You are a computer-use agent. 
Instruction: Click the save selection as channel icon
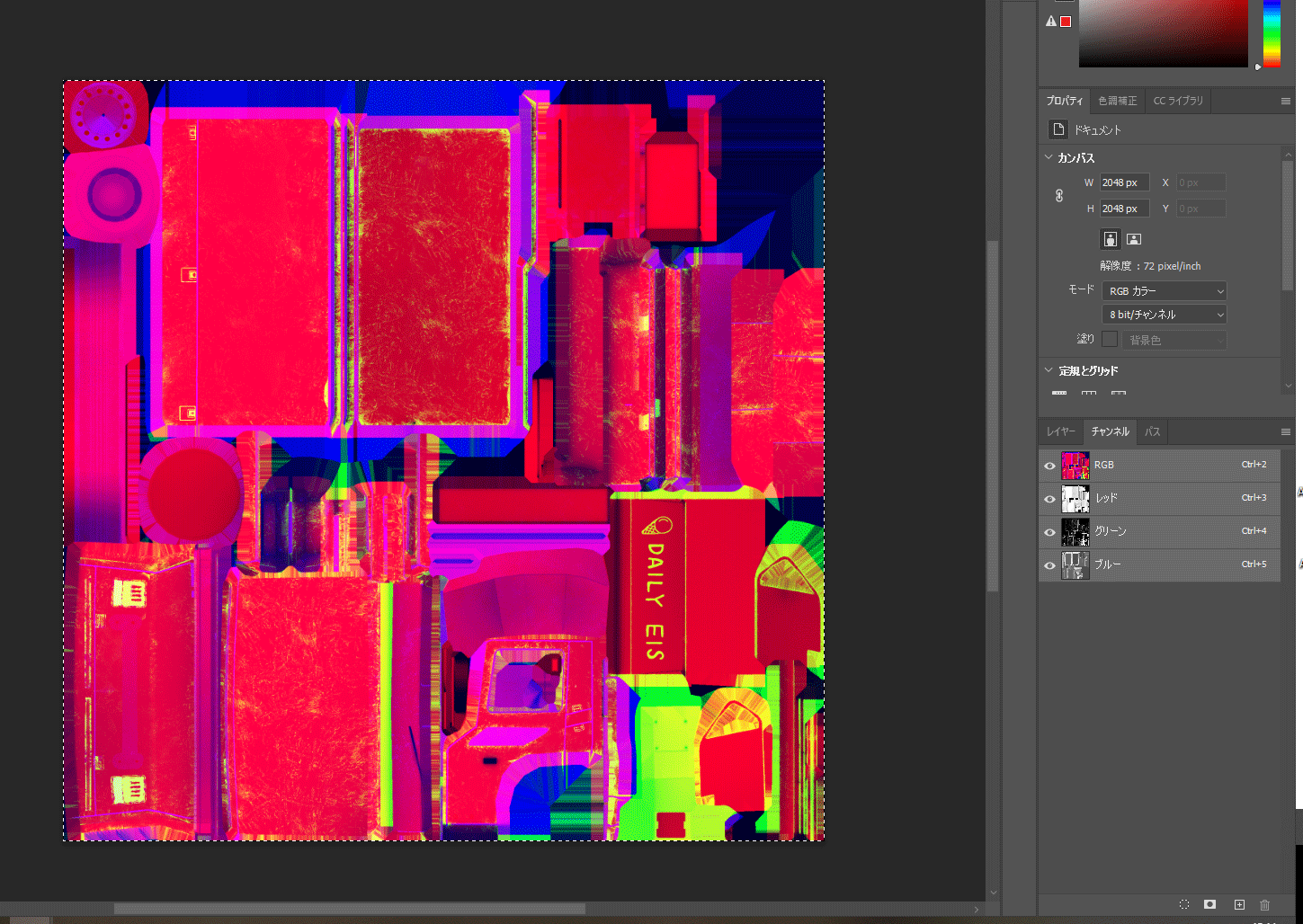(x=1210, y=904)
